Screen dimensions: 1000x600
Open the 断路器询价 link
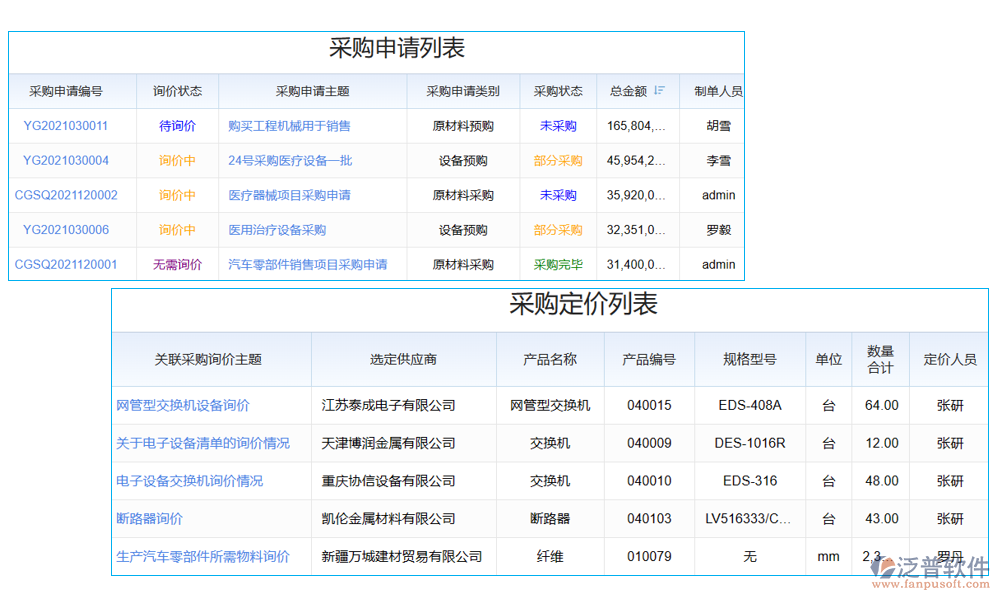pos(151,518)
